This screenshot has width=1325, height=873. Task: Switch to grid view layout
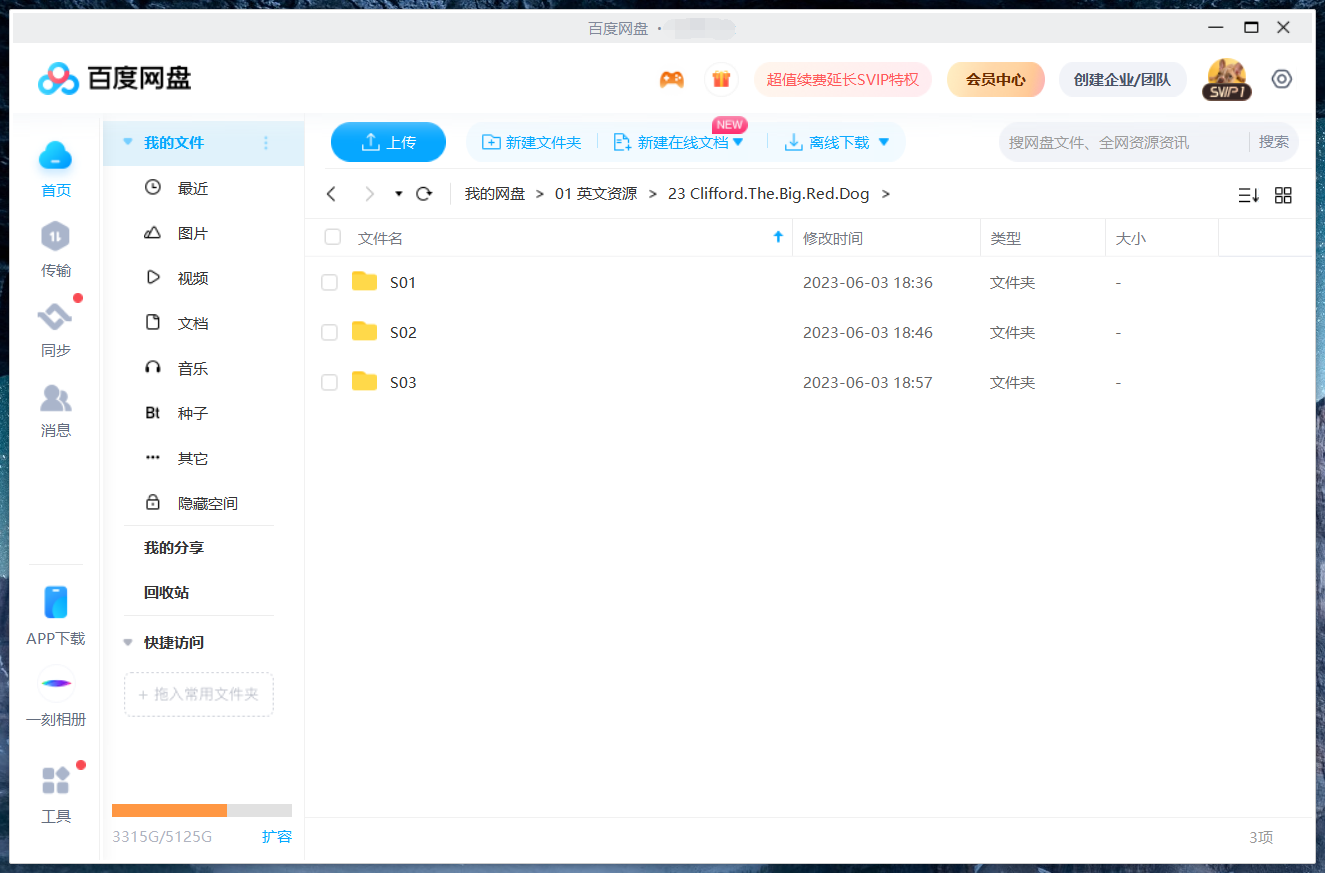[1283, 194]
